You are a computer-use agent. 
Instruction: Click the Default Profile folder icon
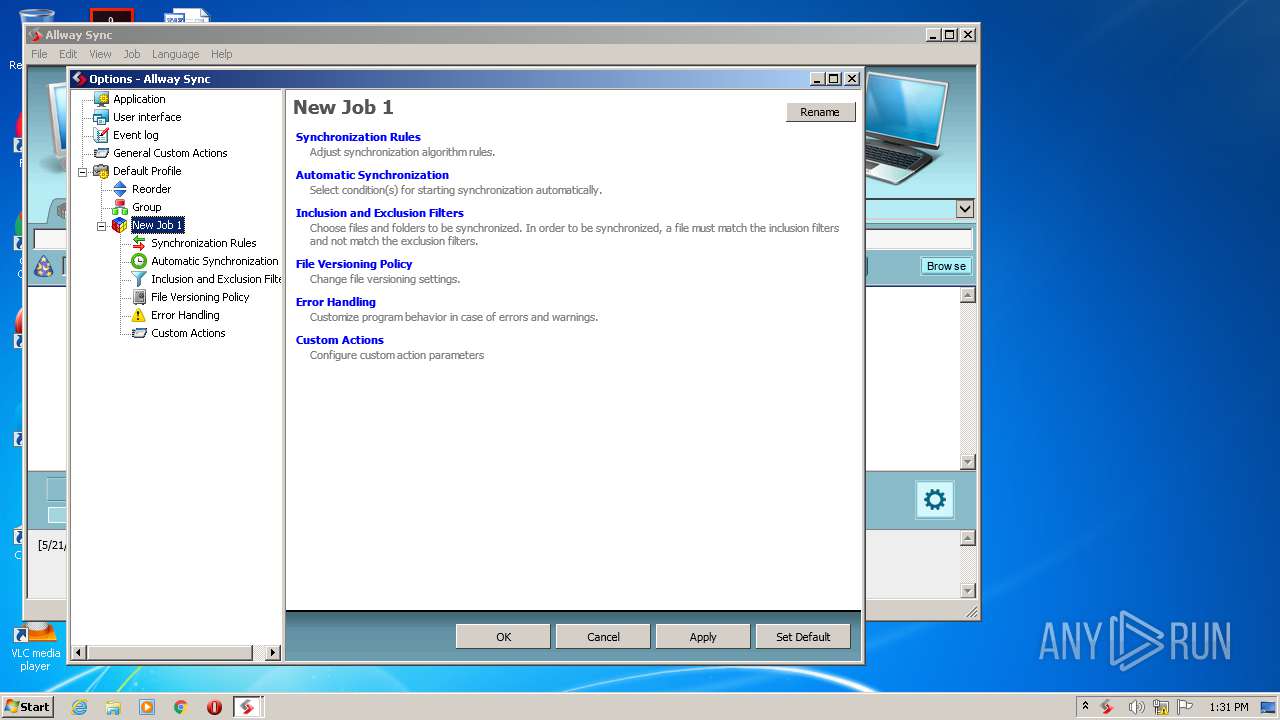101,171
